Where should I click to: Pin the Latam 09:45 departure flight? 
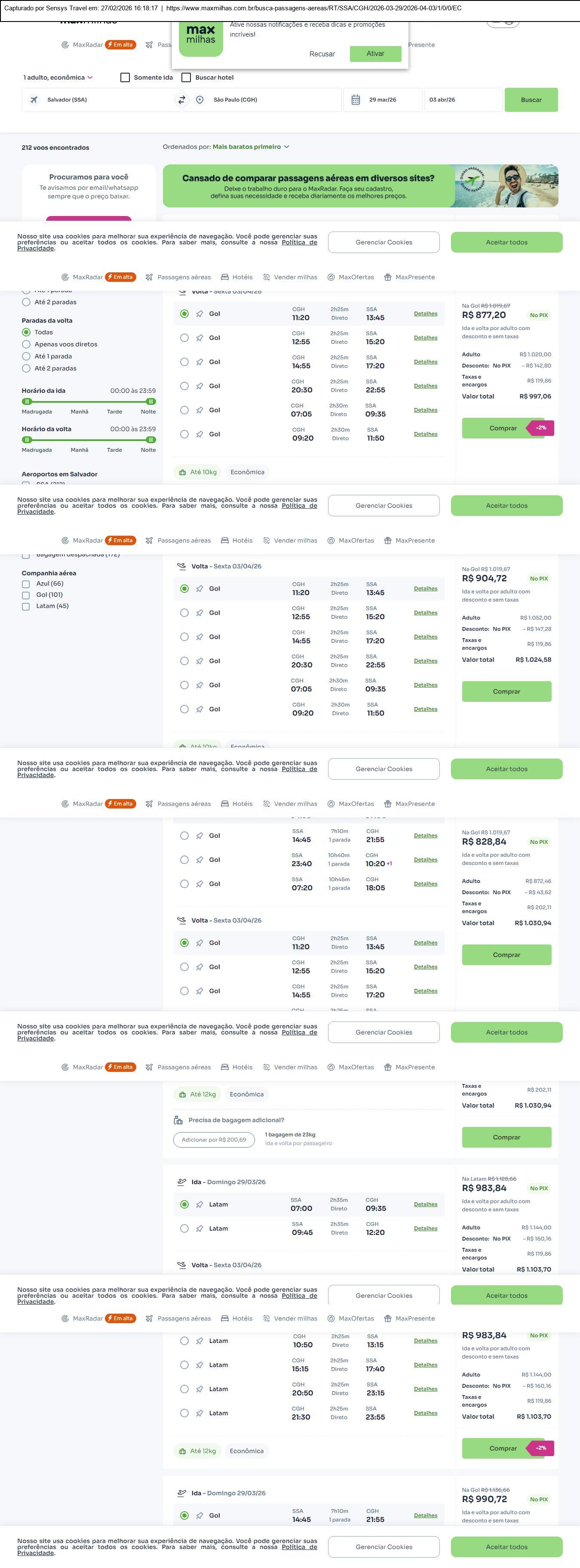tap(199, 1228)
